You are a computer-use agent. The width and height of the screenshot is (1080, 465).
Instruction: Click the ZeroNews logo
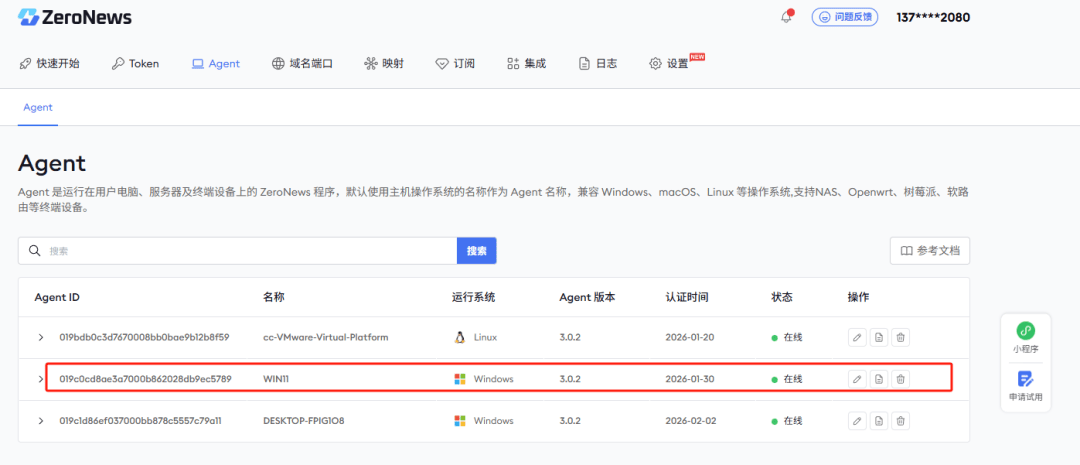point(75,17)
